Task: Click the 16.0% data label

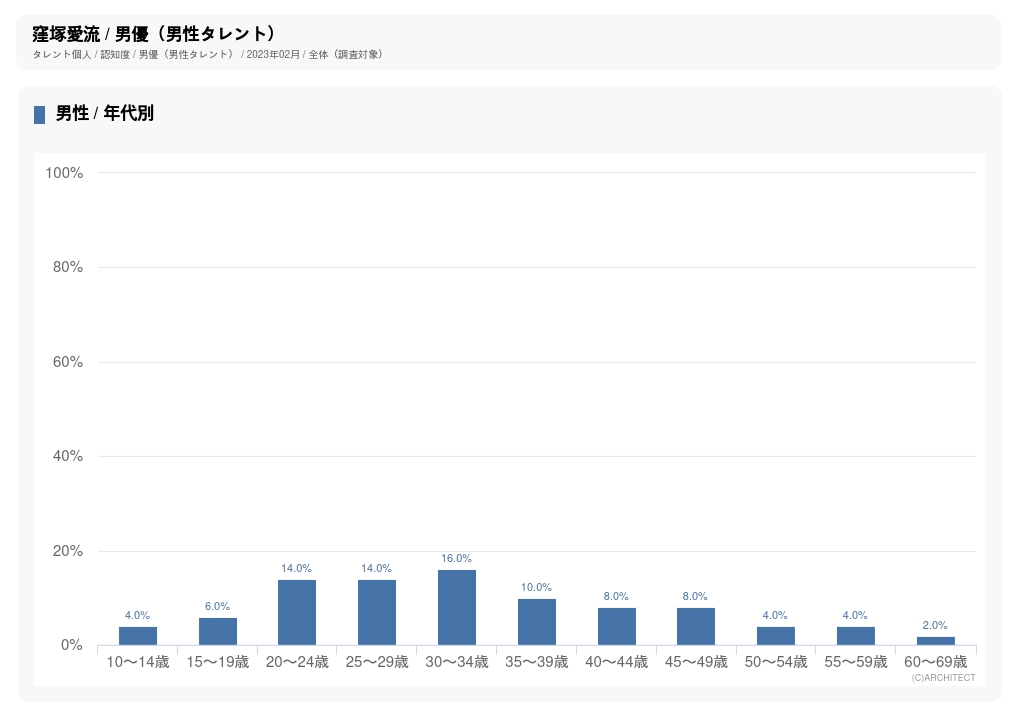Action: pos(456,559)
